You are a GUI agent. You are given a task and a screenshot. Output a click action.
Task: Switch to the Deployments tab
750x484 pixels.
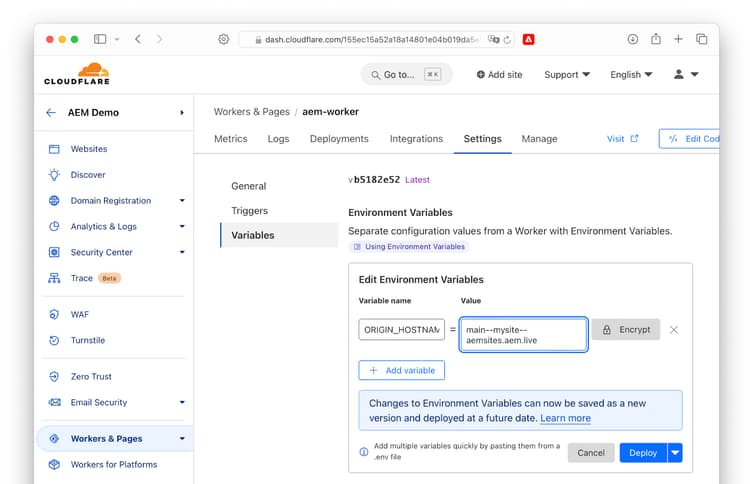coord(339,139)
